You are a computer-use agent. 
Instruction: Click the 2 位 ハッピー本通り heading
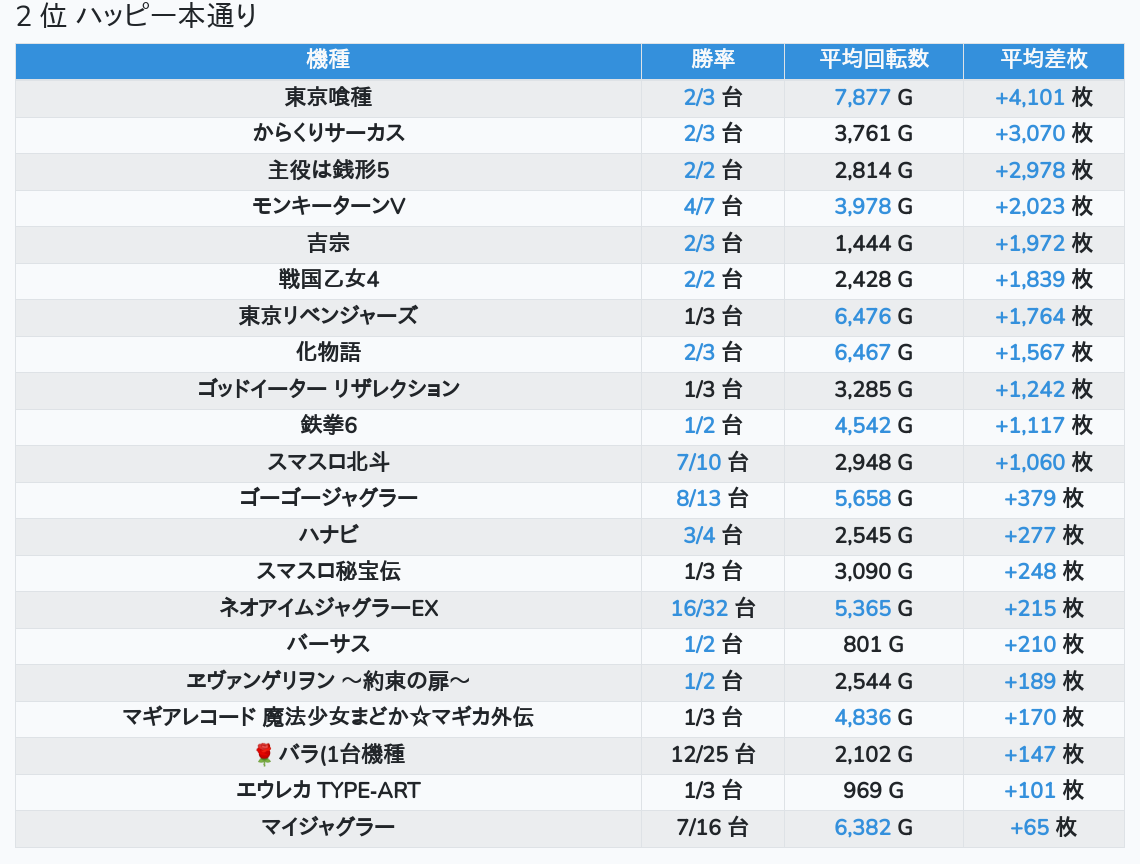point(137,17)
